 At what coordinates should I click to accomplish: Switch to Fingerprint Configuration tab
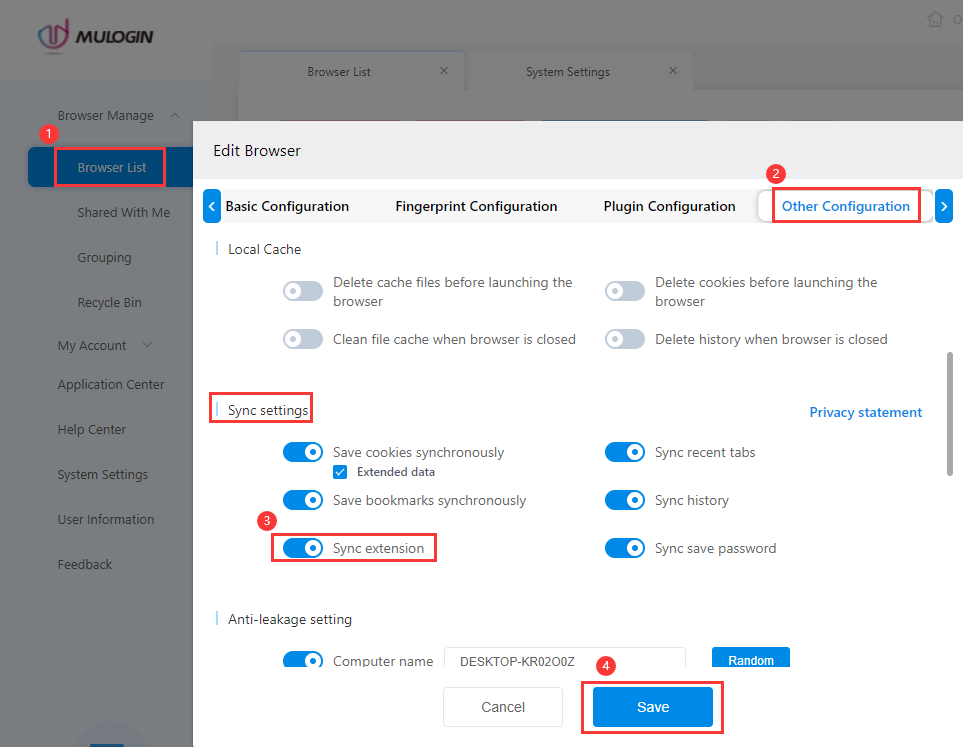[x=476, y=206]
